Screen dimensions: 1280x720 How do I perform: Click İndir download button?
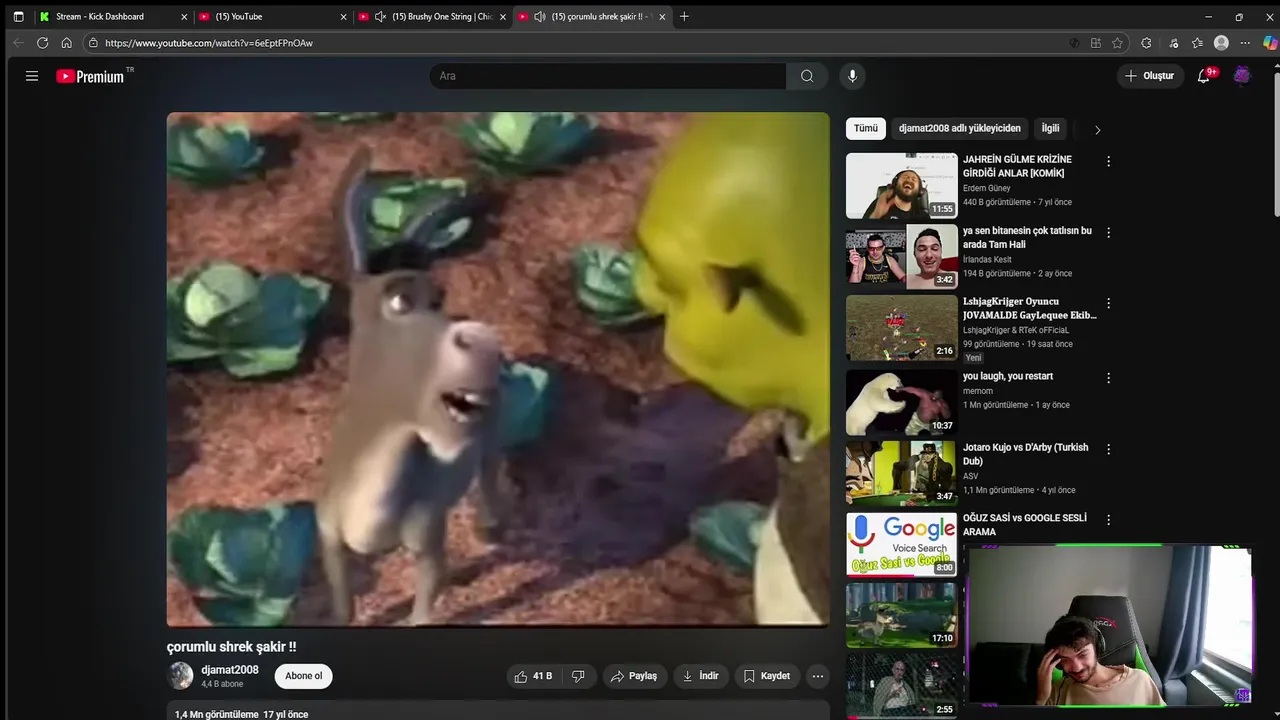pos(700,676)
